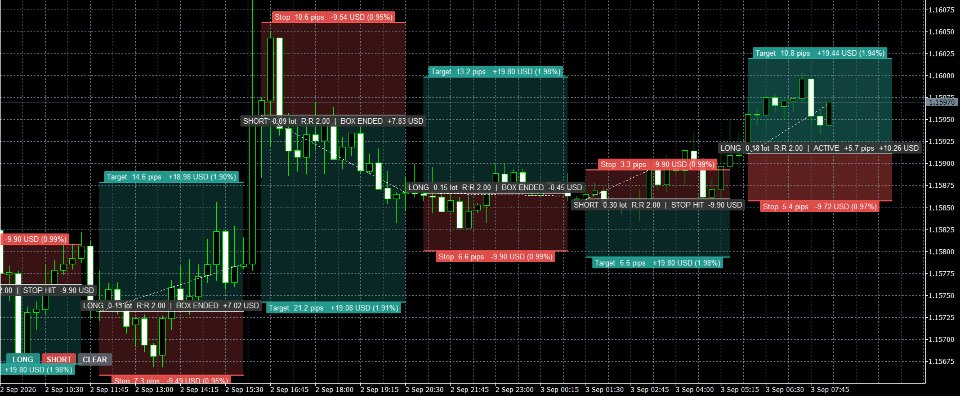This screenshot has height=396, width=960.
Task: Select the 'Target 10.8 pips' label
Action: click(820, 53)
